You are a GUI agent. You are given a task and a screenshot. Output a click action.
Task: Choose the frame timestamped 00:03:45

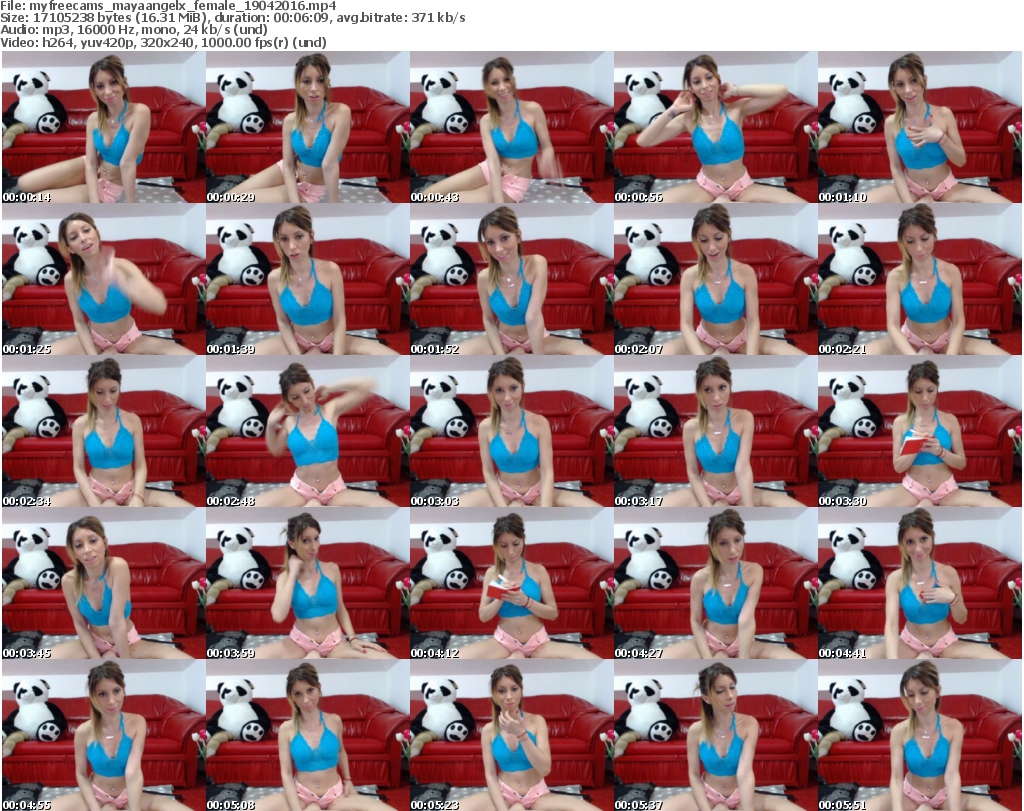point(104,583)
